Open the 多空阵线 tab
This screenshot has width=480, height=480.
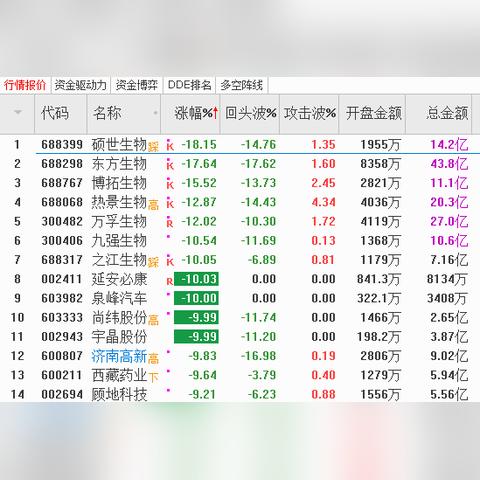[242, 85]
